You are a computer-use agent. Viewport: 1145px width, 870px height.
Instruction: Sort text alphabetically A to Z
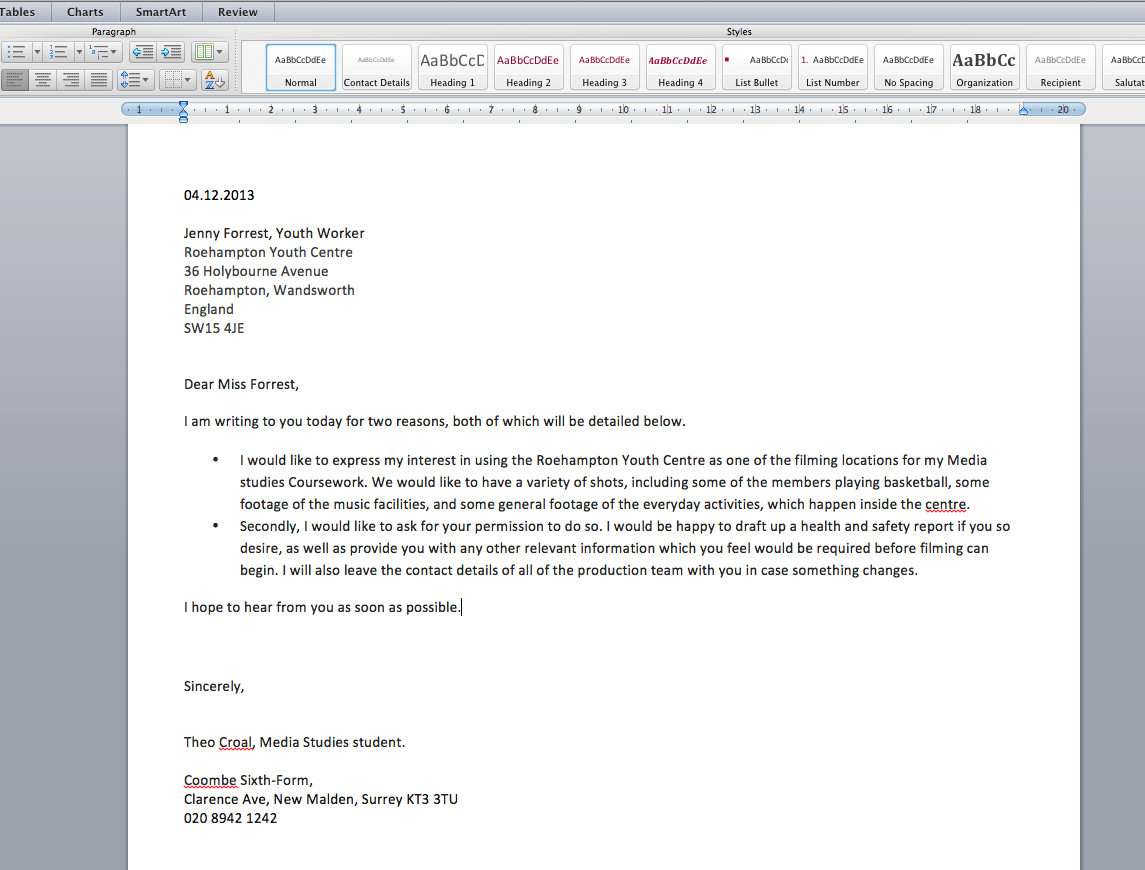pyautogui.click(x=215, y=80)
